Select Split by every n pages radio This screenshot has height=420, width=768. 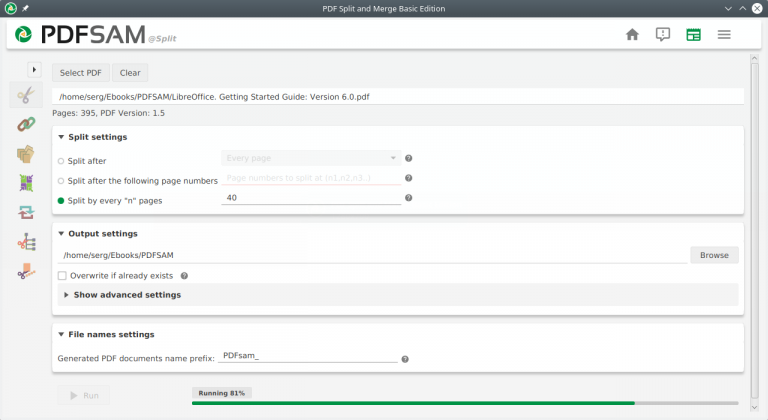pyautogui.click(x=61, y=200)
